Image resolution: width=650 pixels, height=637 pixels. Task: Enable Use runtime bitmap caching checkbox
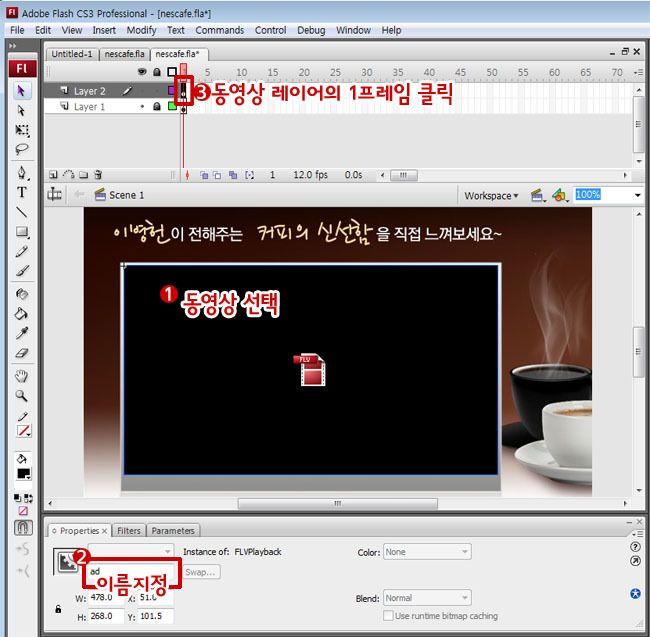388,615
